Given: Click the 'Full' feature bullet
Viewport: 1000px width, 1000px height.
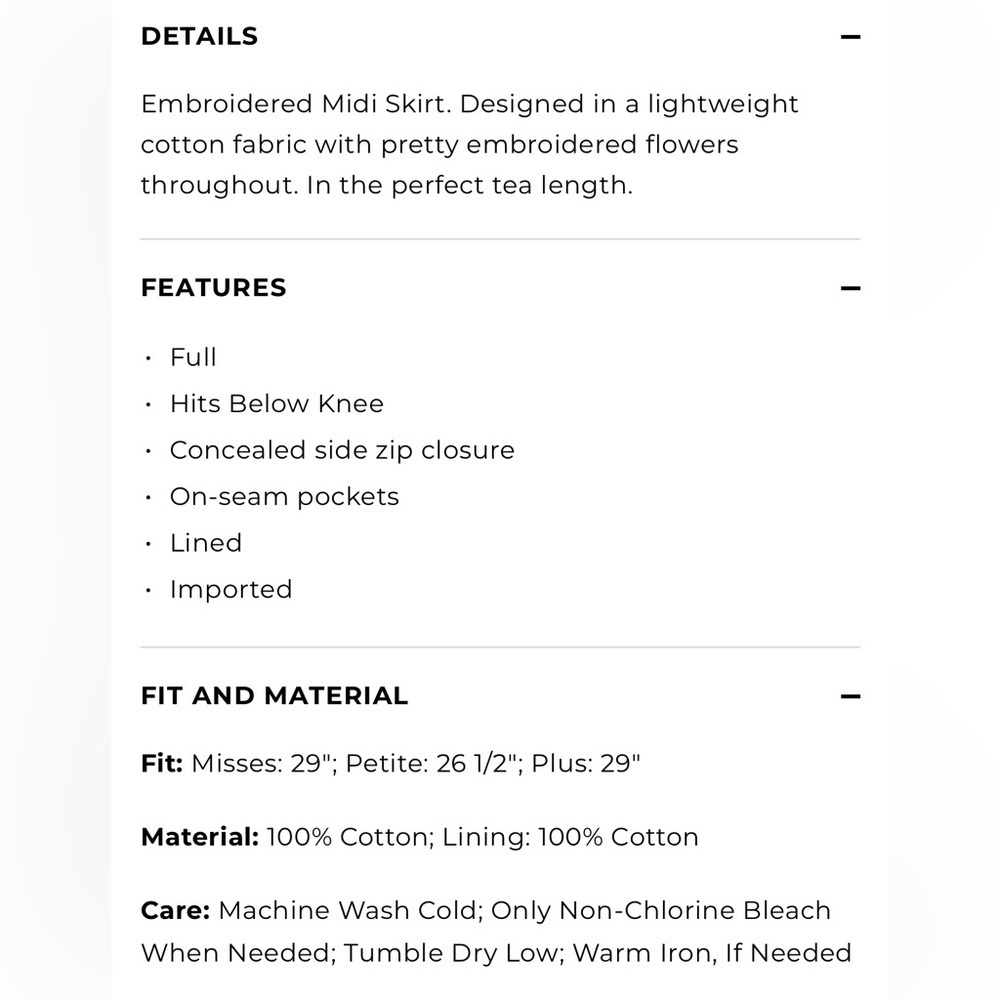Looking at the screenshot, I should pyautogui.click(x=193, y=357).
